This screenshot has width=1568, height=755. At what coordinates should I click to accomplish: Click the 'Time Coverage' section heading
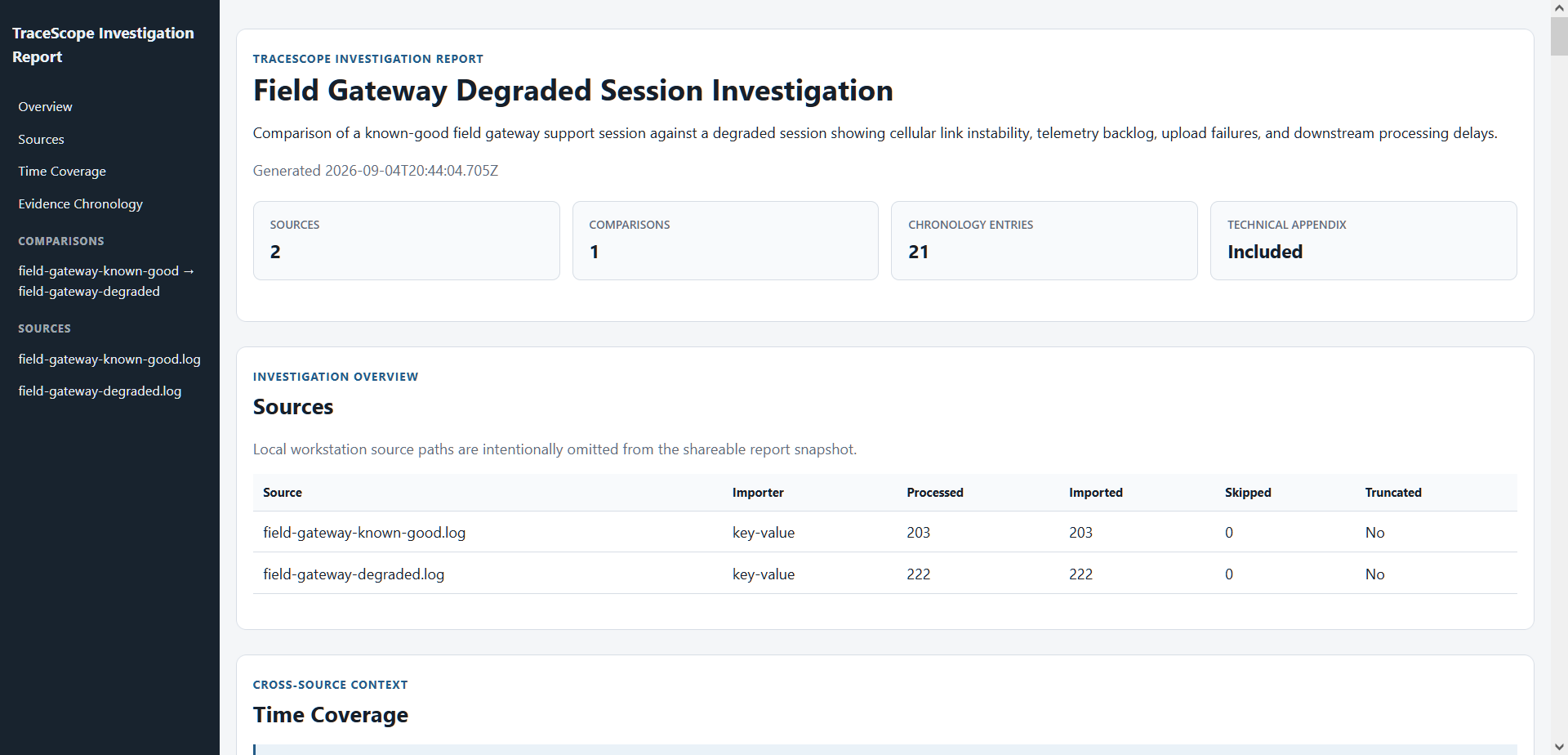point(331,715)
